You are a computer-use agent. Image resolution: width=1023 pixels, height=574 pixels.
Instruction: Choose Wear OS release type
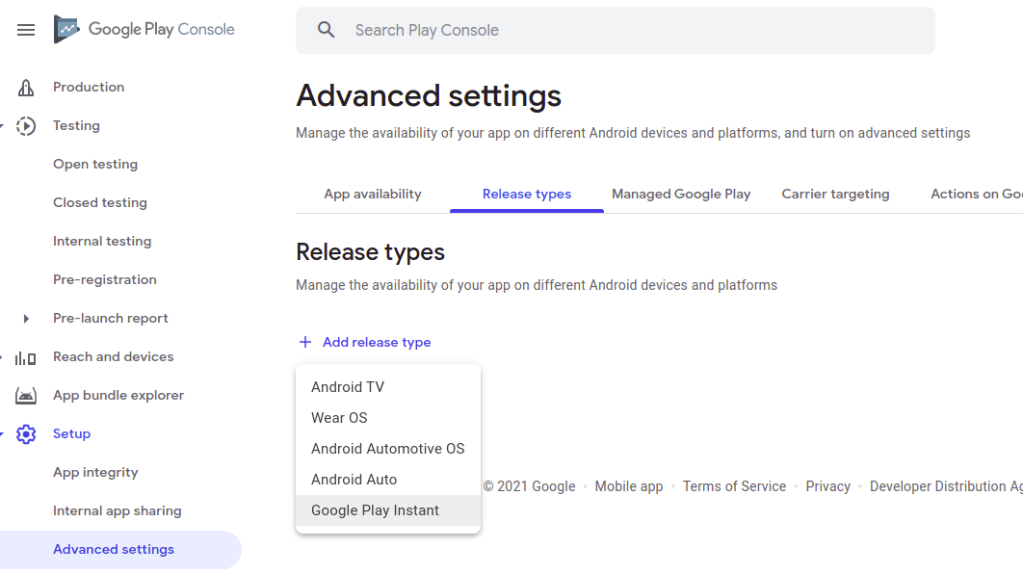(x=339, y=418)
